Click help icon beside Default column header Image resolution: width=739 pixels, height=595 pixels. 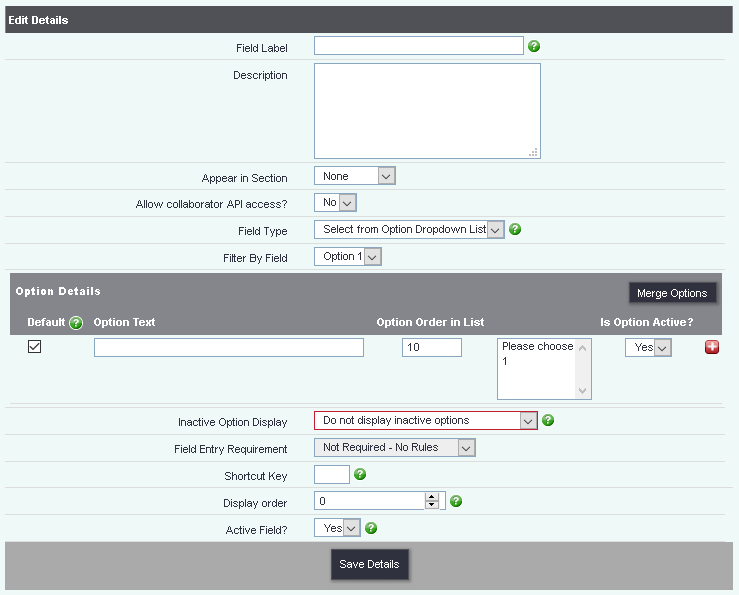click(x=75, y=322)
